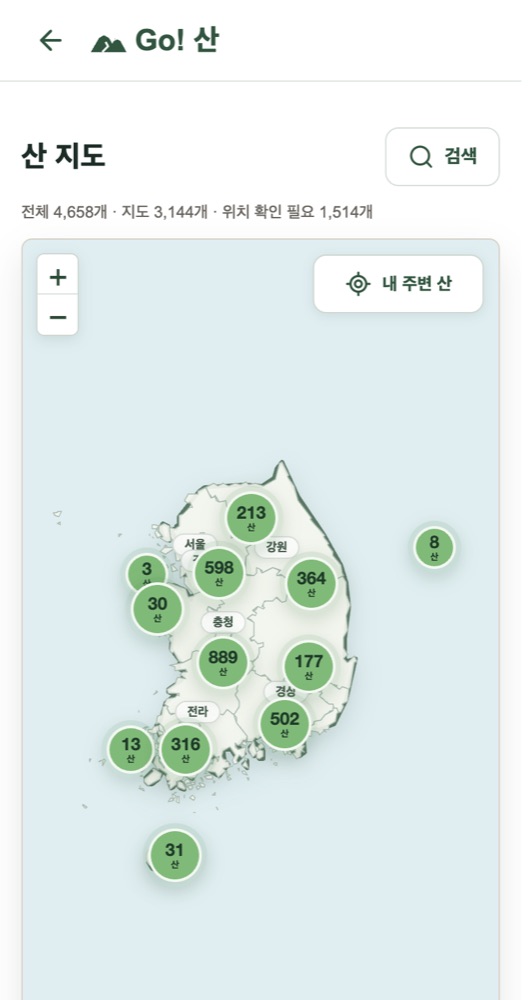Click the 316 산 cluster marker
This screenshot has width=532, height=1000.
[x=185, y=749]
